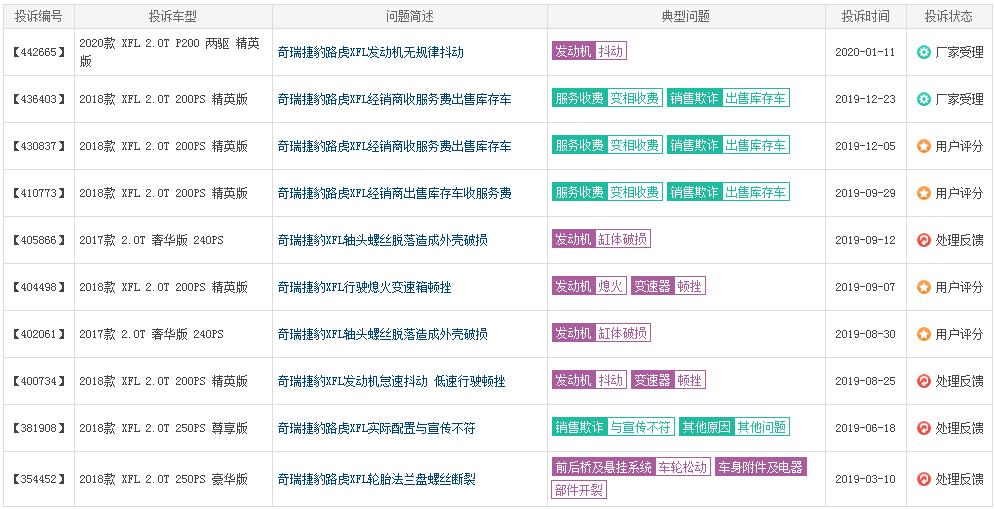Click model 2018款 XFL 2.0T 250PS 尊享版
Viewport: 995px width, 509px height.
[x=164, y=428]
